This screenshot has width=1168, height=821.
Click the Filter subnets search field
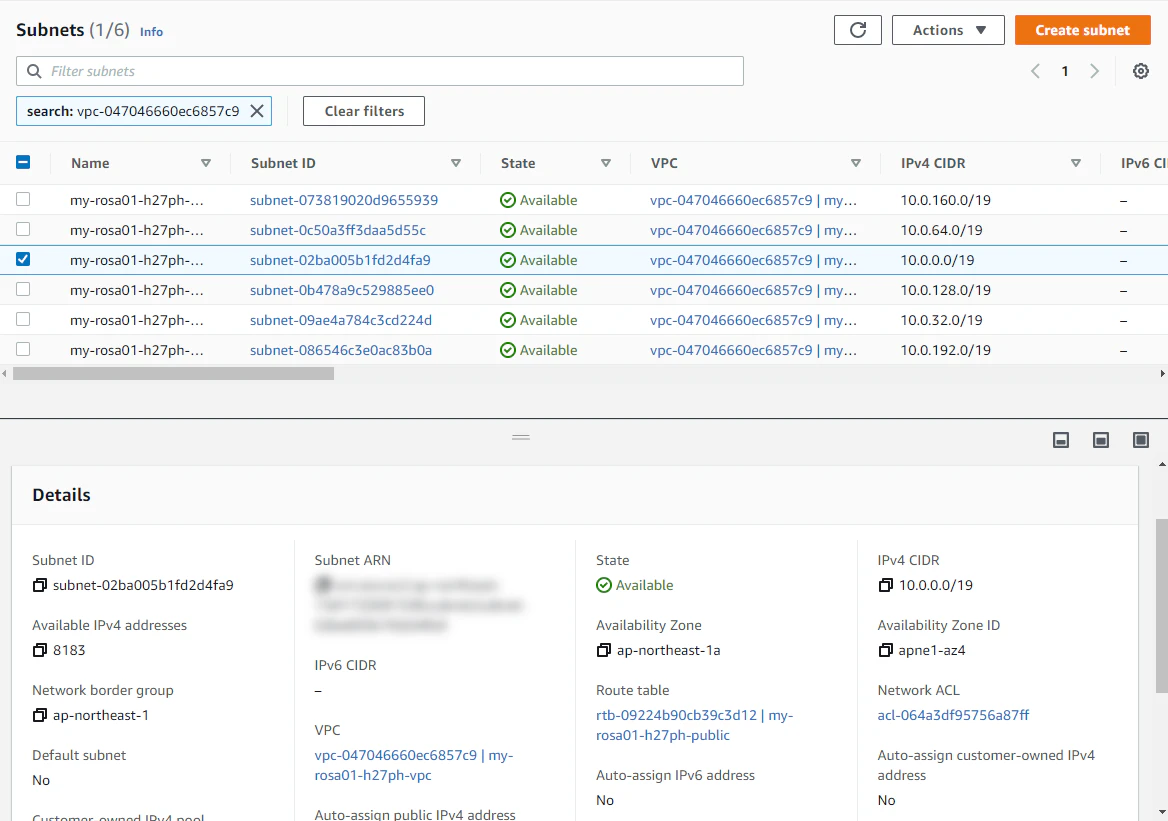[380, 71]
